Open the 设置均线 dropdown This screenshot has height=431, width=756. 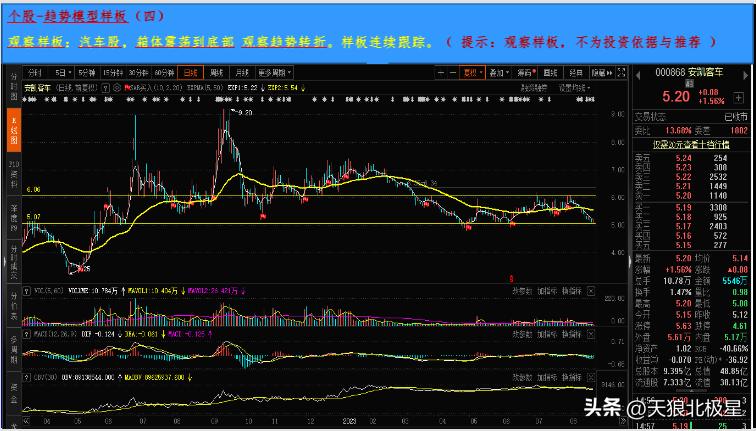coord(574,88)
